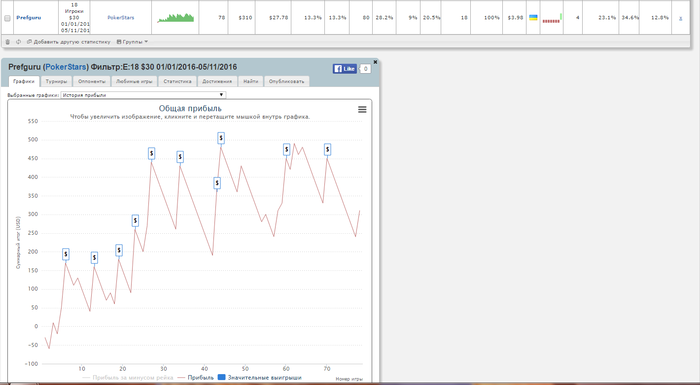Viewport: 700px width, 385px height.
Task: Switch to the 'Оппоненты' tab
Action: click(92, 81)
